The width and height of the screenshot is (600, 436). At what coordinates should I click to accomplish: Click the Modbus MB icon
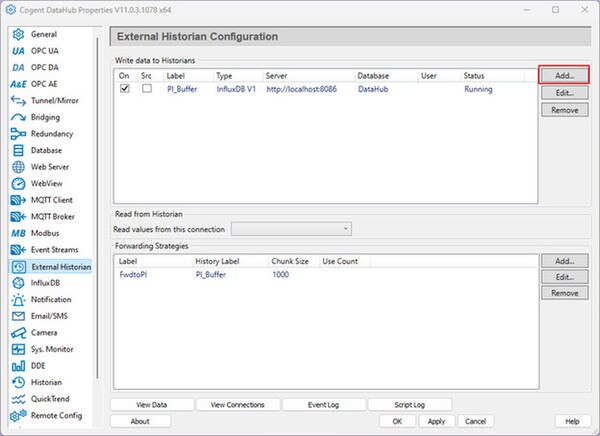(18, 233)
